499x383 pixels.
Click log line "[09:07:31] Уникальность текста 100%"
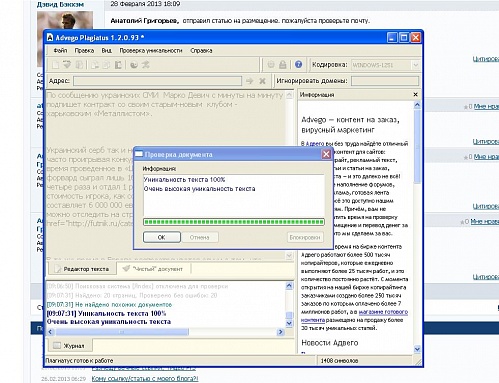106,313
